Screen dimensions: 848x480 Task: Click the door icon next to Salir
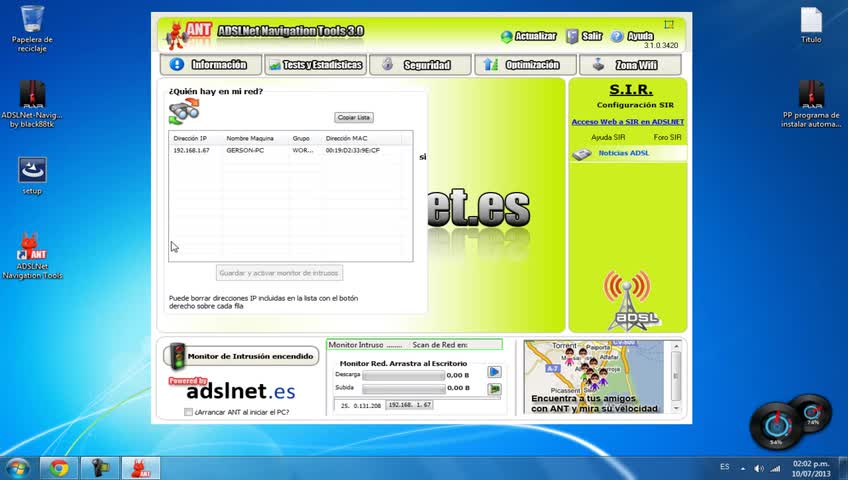click(x=572, y=36)
